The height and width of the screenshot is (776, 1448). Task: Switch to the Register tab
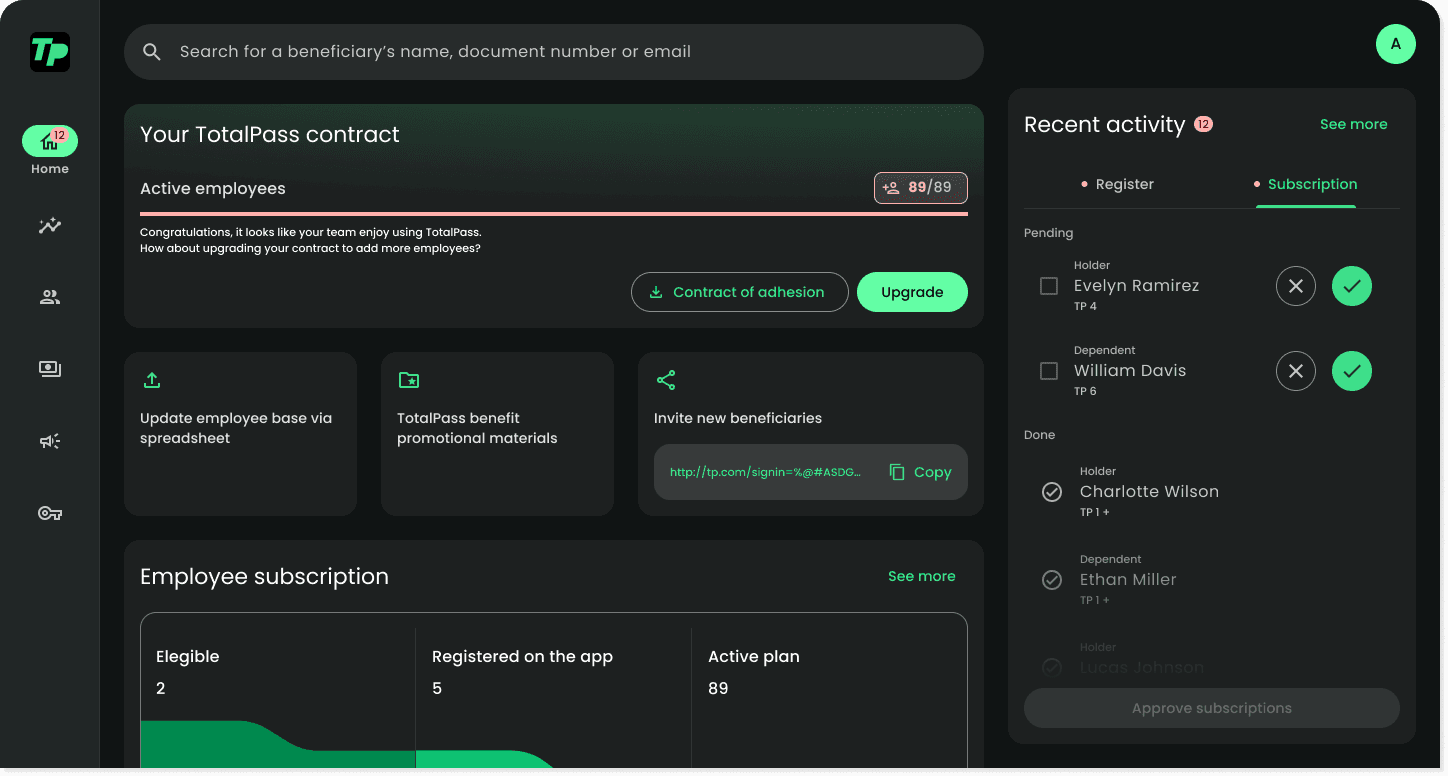[1117, 184]
